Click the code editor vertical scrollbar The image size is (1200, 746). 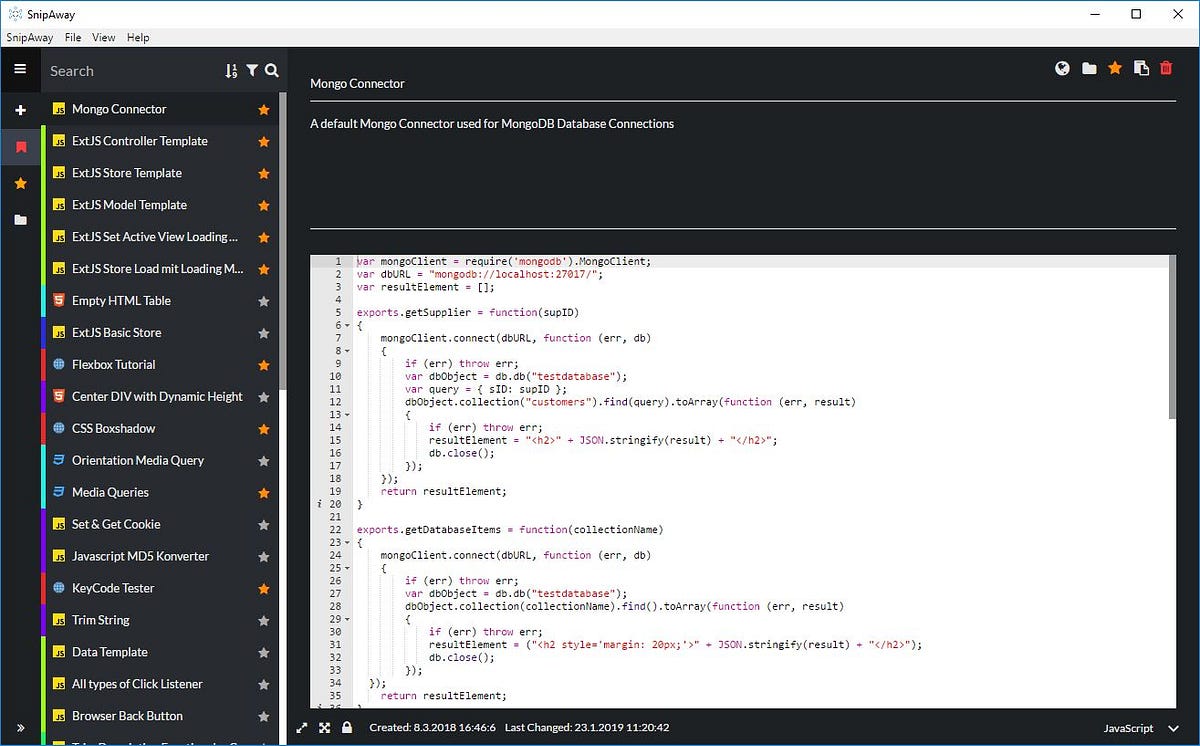tap(1172, 337)
